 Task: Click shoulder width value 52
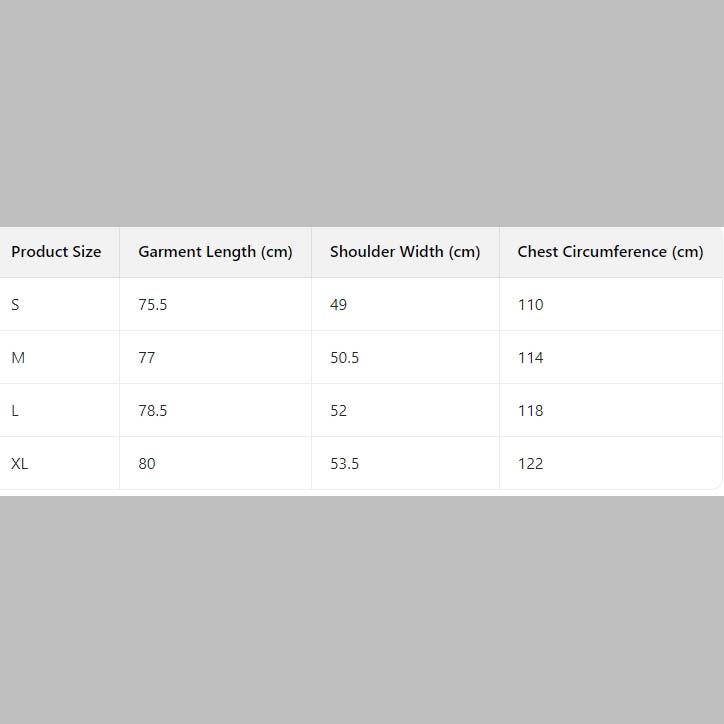[x=339, y=411]
